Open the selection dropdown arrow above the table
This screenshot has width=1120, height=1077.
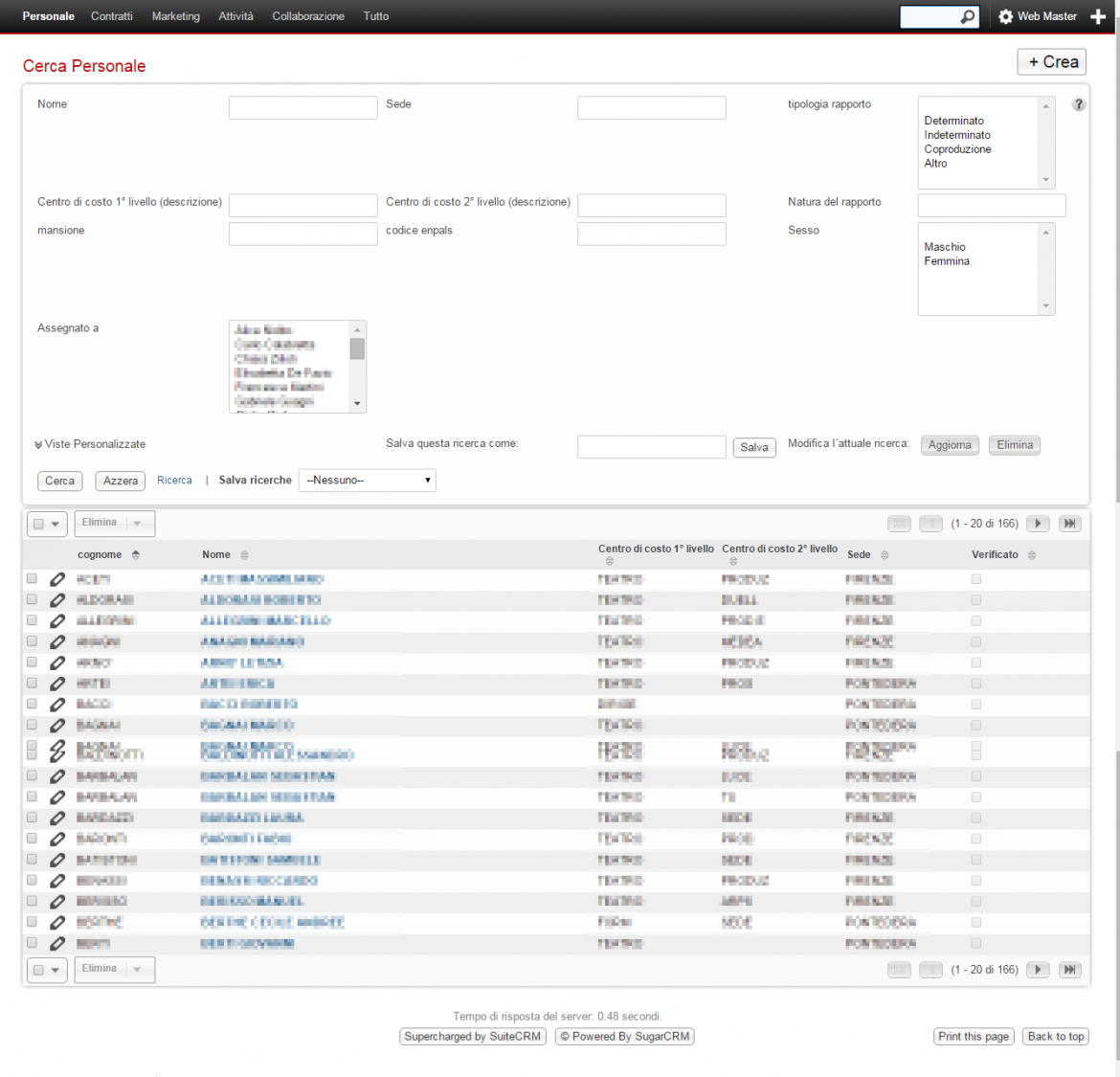point(55,524)
